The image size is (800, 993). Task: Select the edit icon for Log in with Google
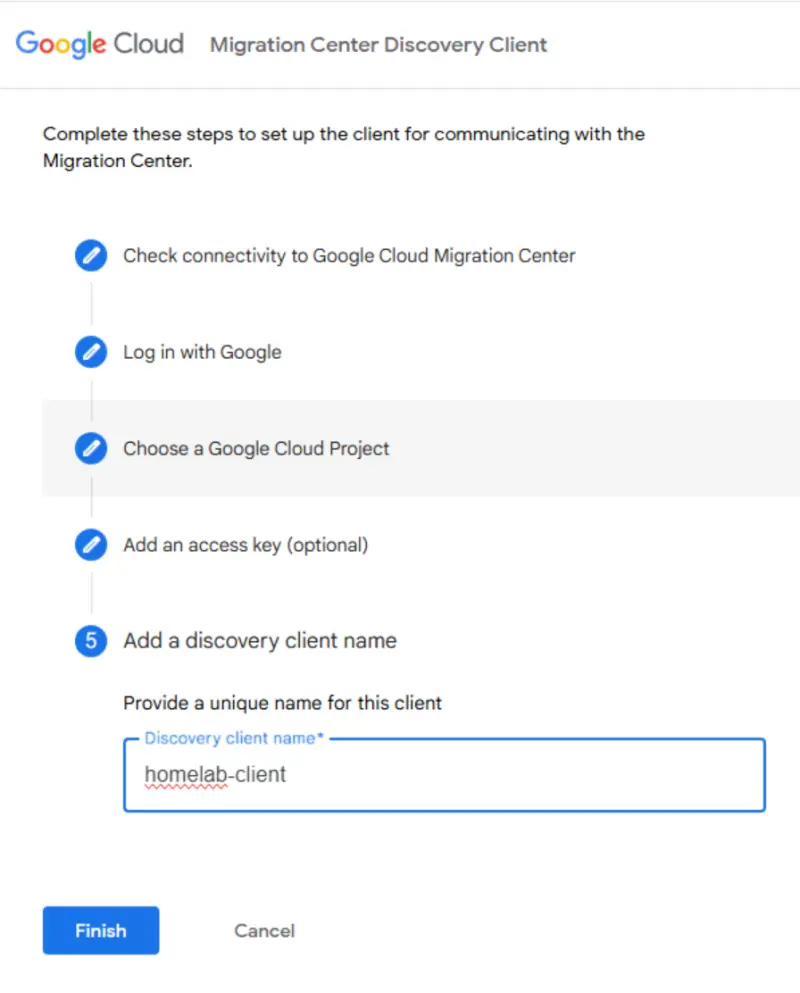pyautogui.click(x=90, y=352)
